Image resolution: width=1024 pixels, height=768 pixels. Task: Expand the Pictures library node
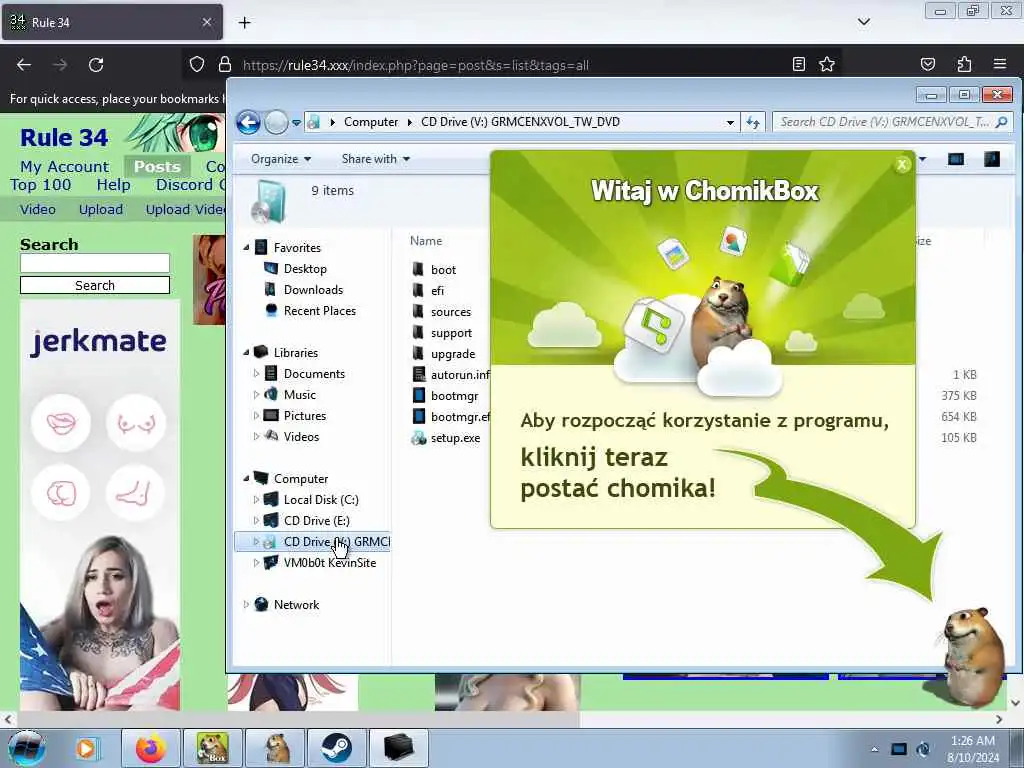(256, 415)
